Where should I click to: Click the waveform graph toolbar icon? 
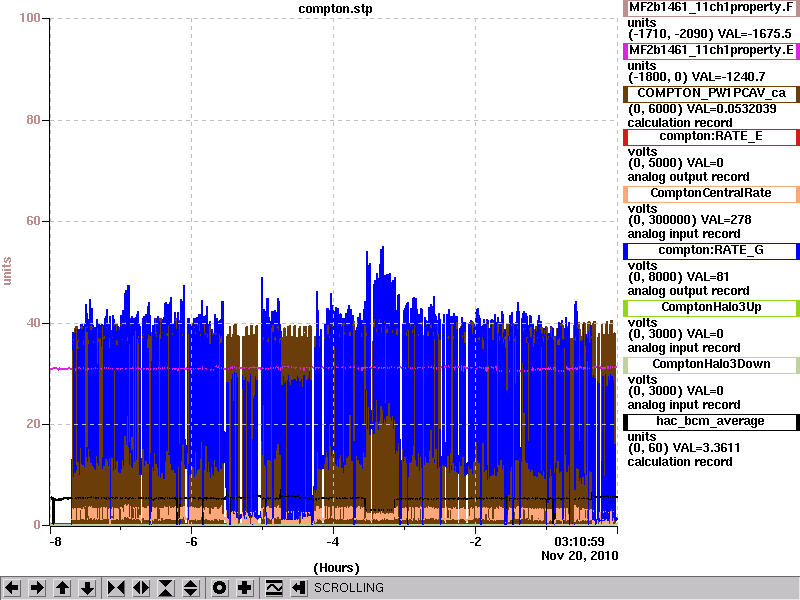tap(274, 588)
